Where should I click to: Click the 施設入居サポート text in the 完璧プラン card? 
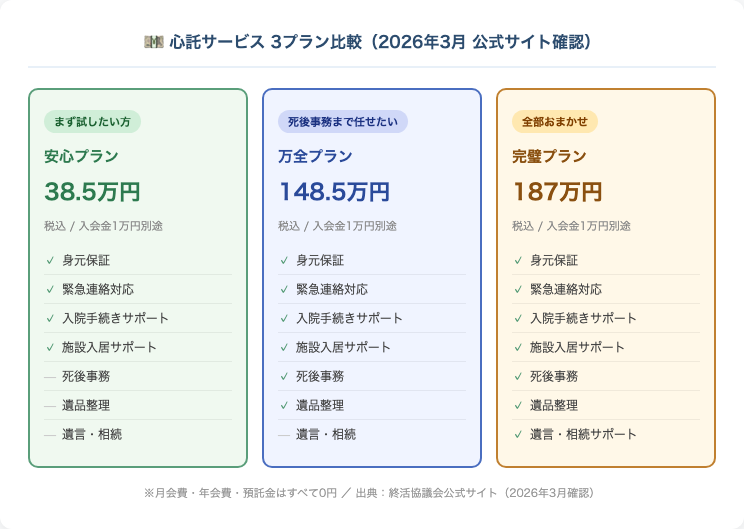[577, 347]
